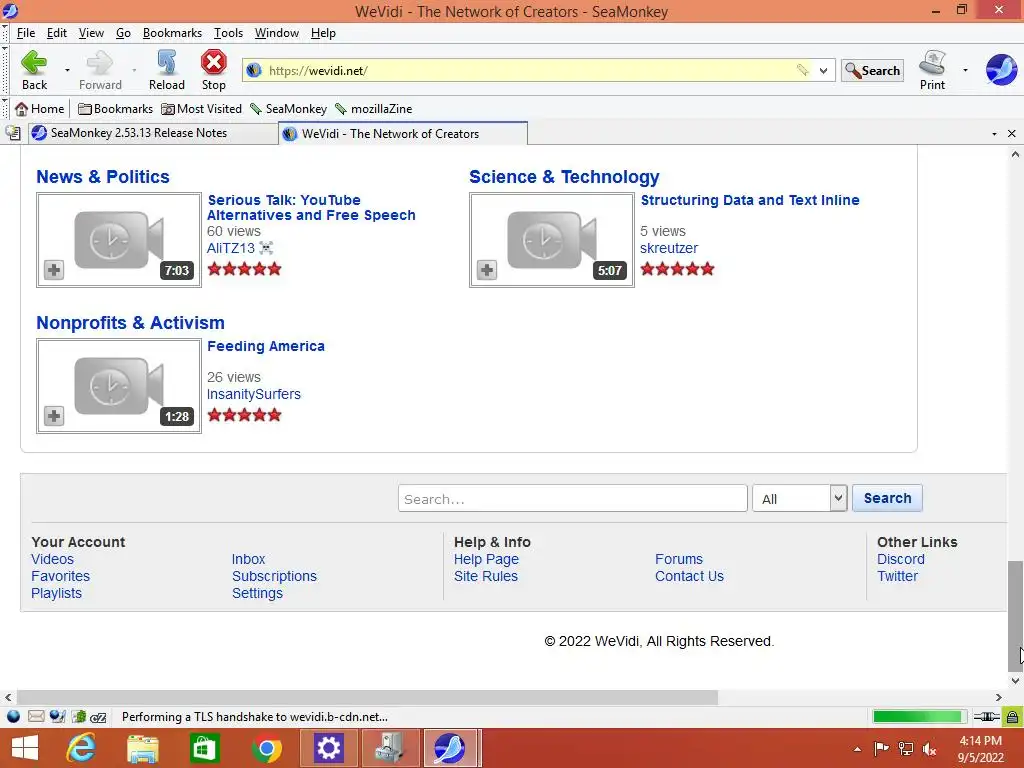Click the security padlock in the status bar
This screenshot has height=768, width=1024.
[x=1012, y=717]
